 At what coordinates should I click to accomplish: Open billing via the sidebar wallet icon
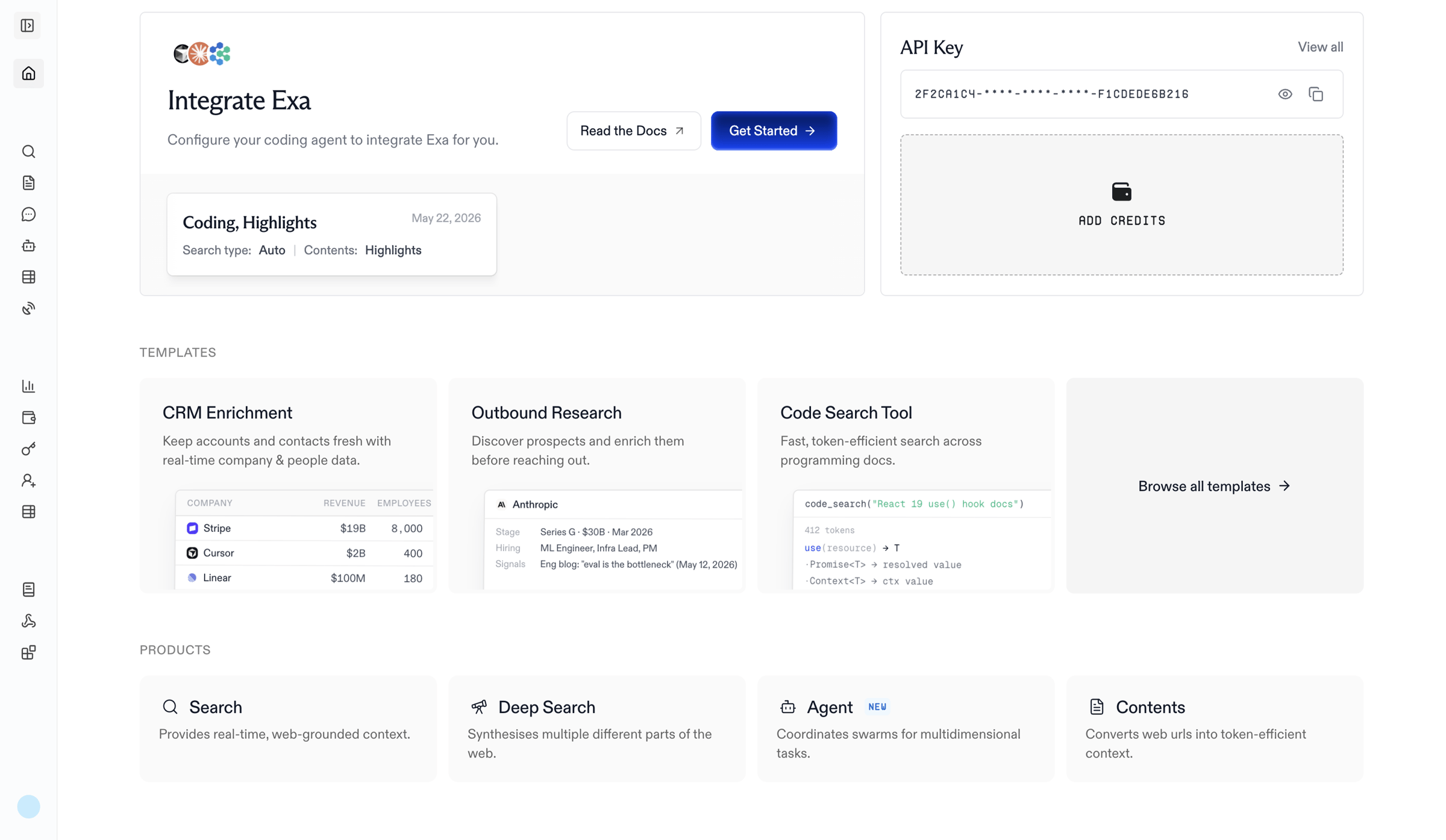(28, 417)
